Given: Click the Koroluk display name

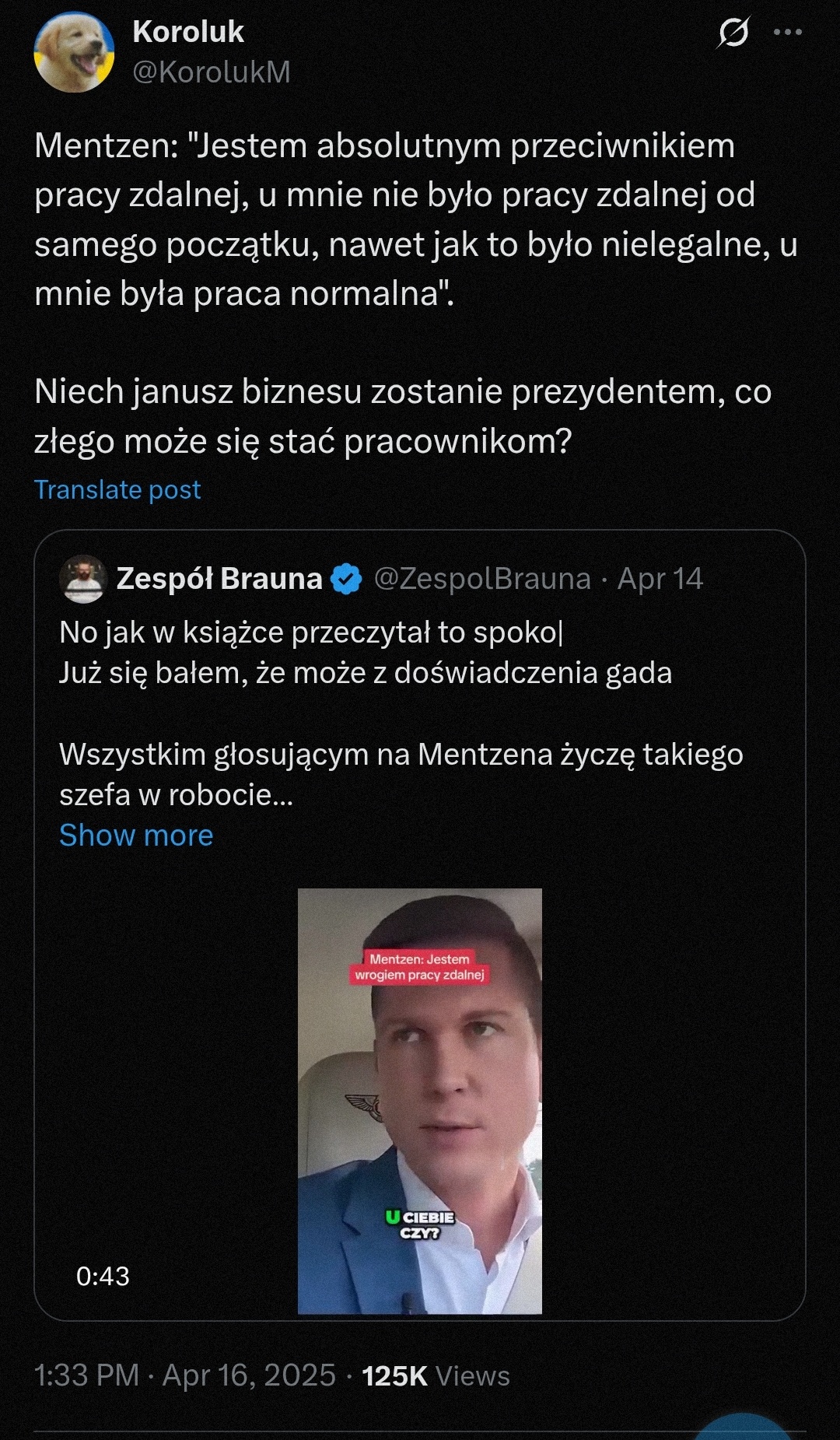Looking at the screenshot, I should 188,32.
